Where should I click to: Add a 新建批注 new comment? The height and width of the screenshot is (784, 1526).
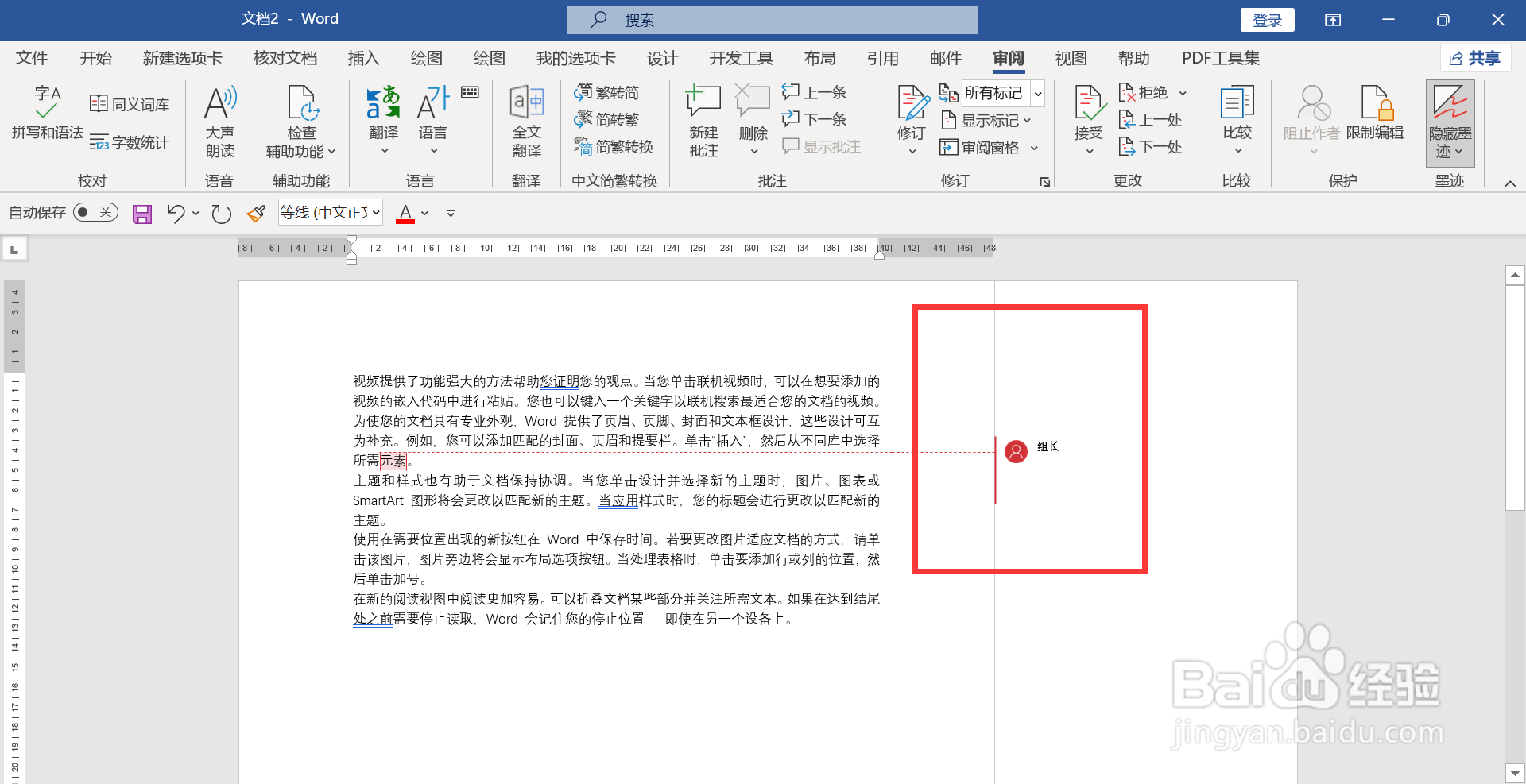[703, 122]
